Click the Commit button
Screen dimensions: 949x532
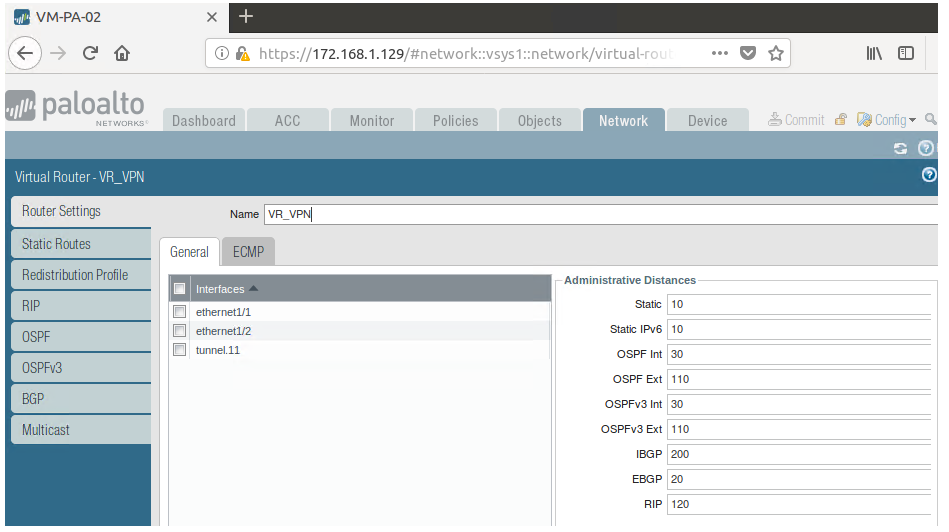pos(796,120)
